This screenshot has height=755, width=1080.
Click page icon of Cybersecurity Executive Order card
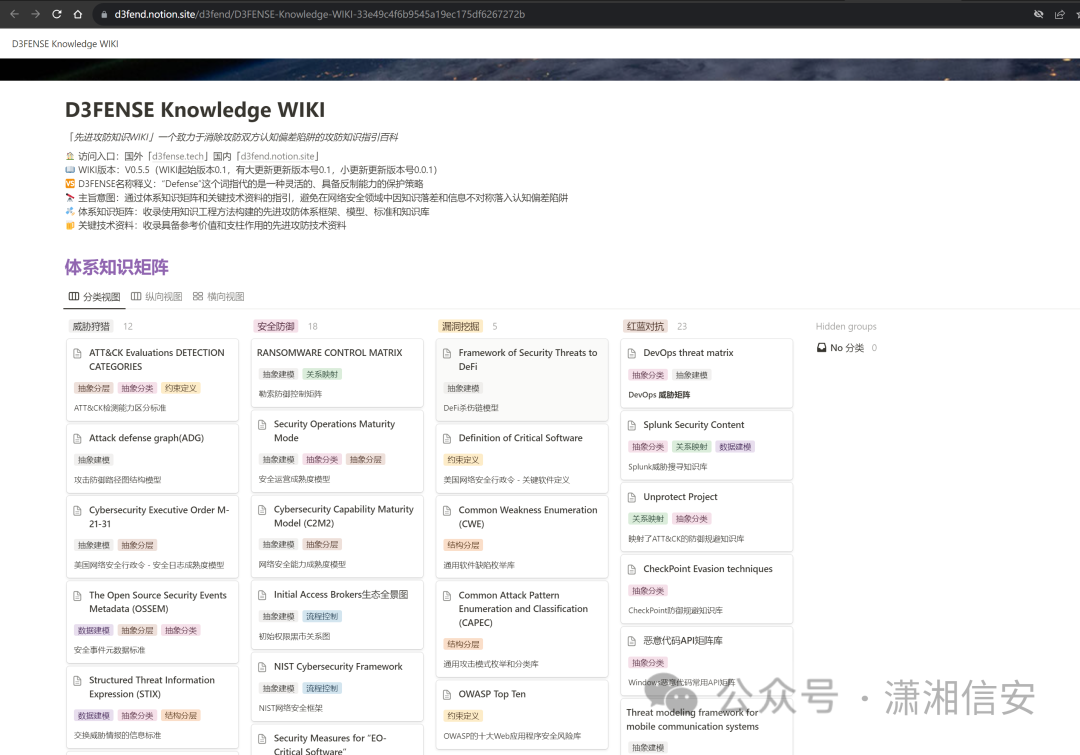pos(78,510)
